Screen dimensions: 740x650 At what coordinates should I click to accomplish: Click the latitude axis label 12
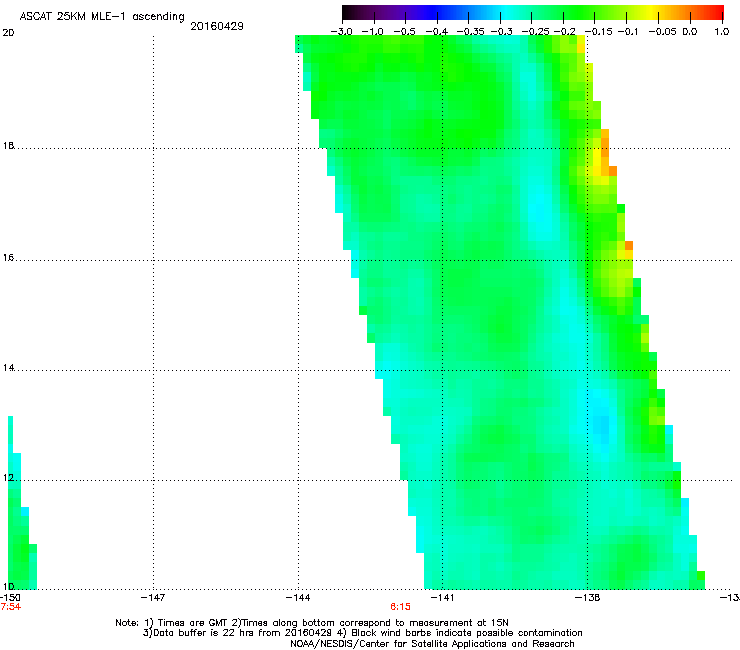8,478
